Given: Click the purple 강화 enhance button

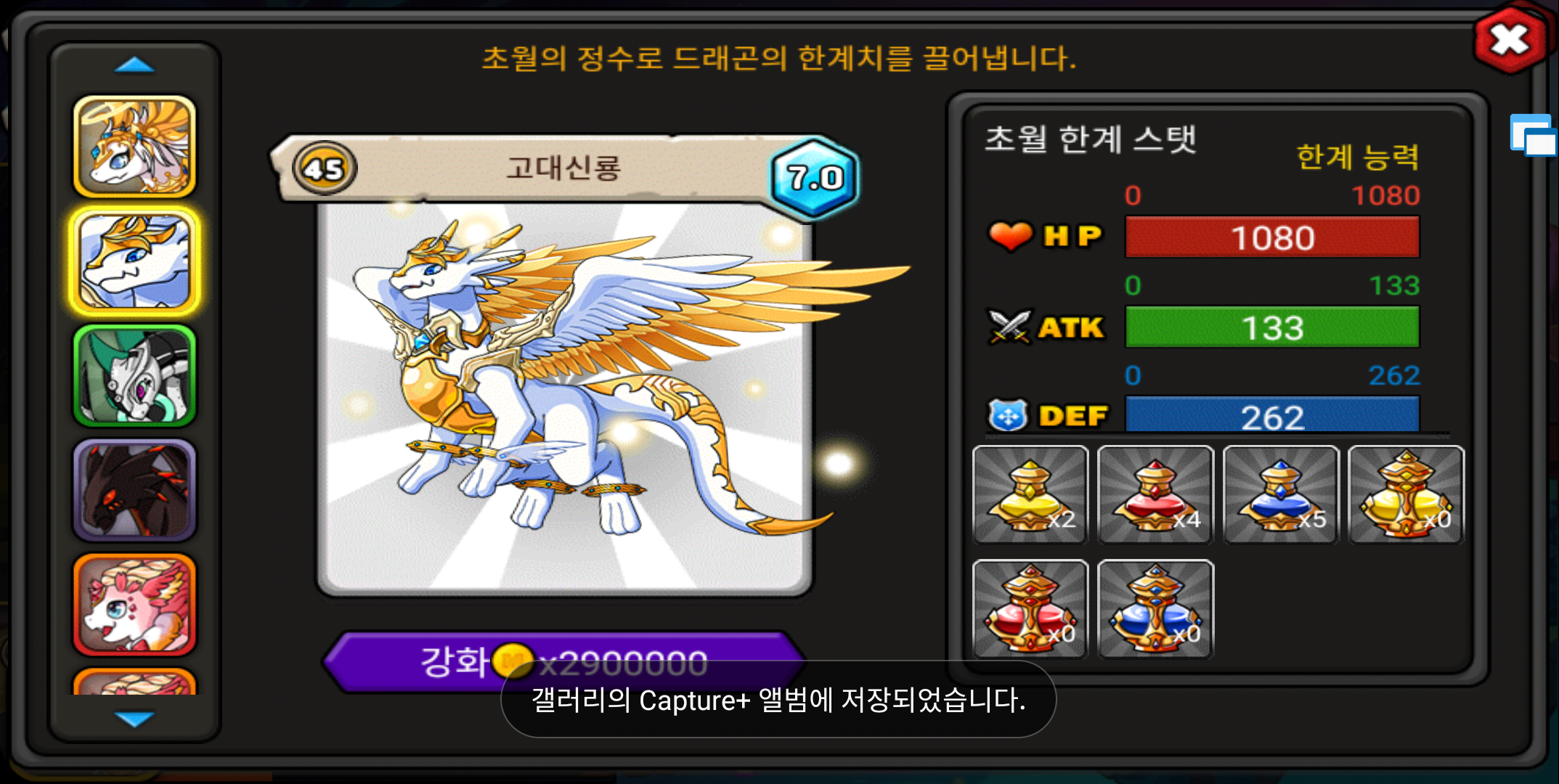Looking at the screenshot, I should 563,661.
